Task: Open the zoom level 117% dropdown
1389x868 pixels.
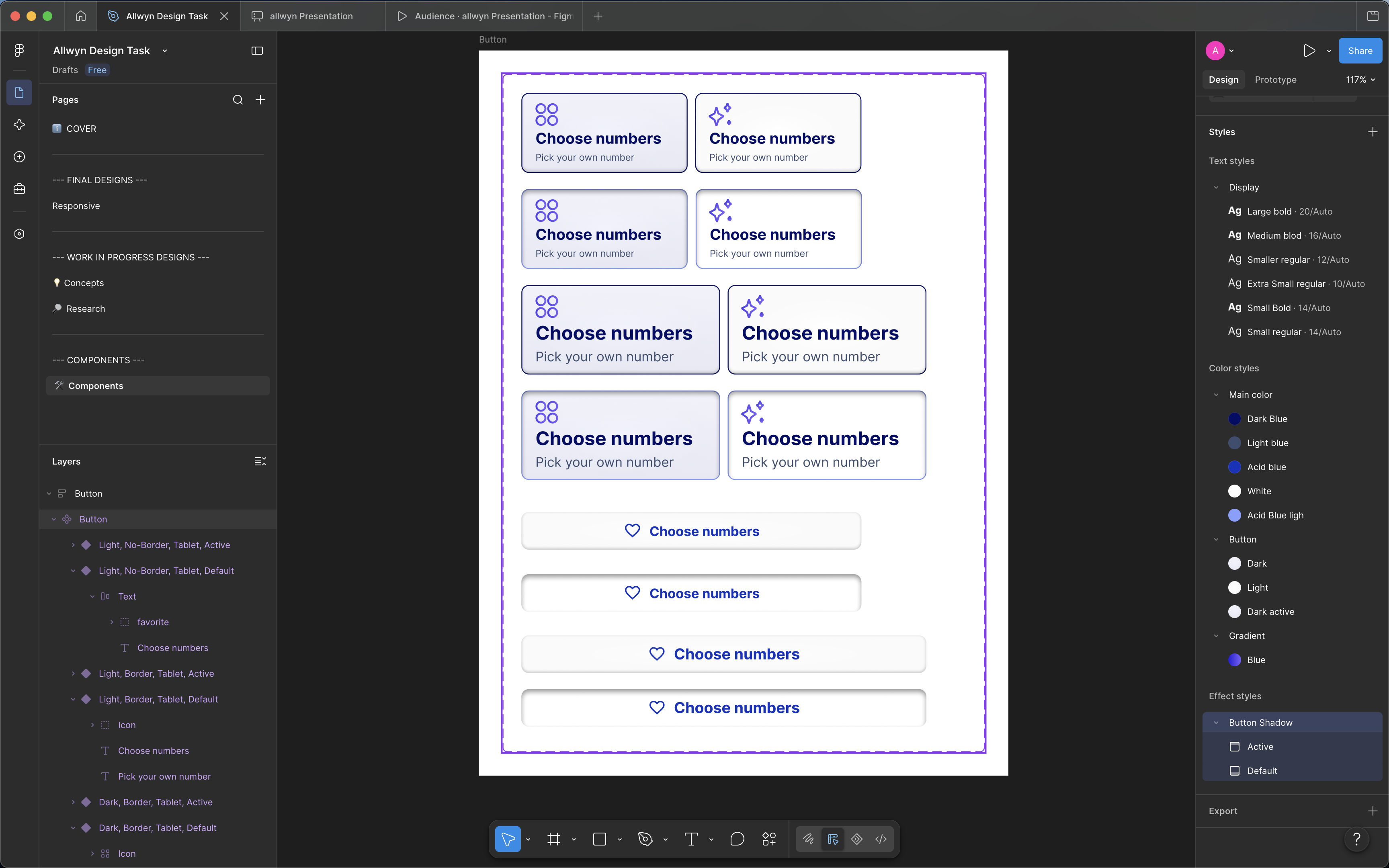Action: pyautogui.click(x=1360, y=80)
